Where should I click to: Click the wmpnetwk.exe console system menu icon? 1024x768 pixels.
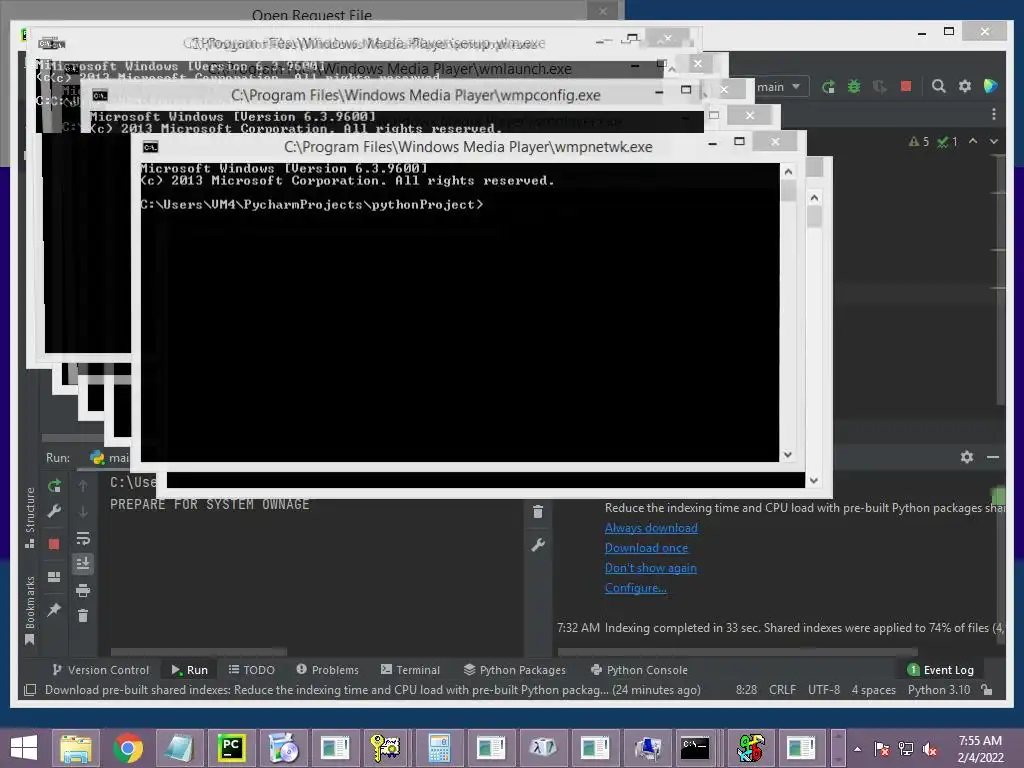(x=150, y=147)
